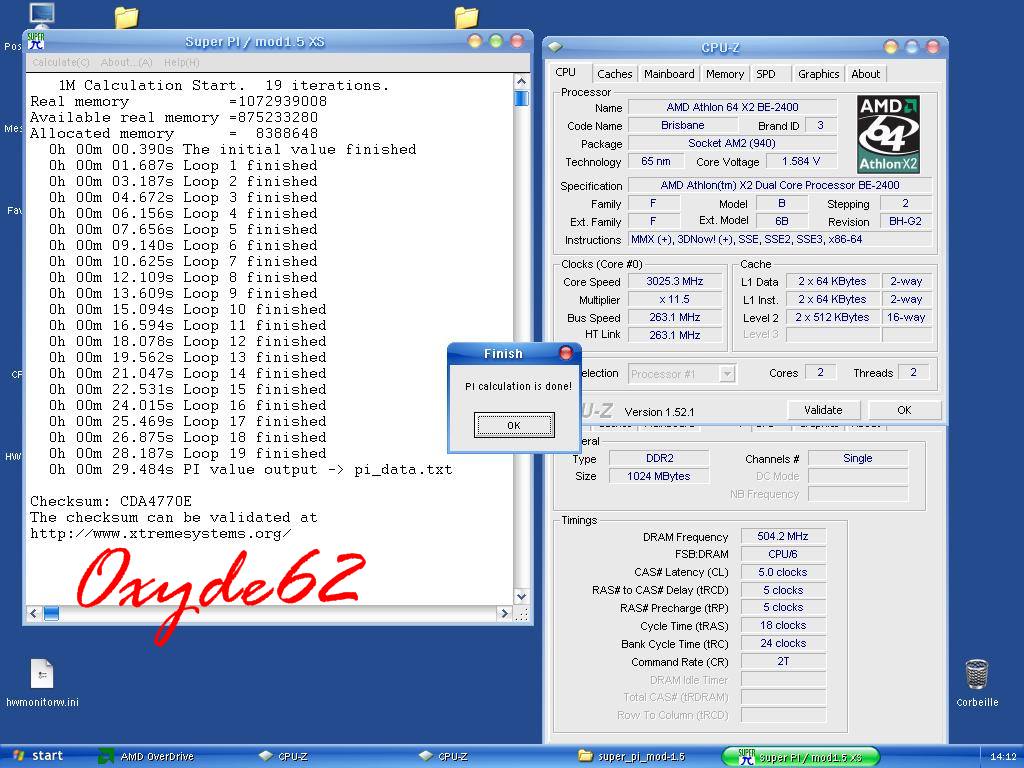The height and width of the screenshot is (768, 1024).
Task: Open the About menu in Super PI
Action: tap(126, 62)
